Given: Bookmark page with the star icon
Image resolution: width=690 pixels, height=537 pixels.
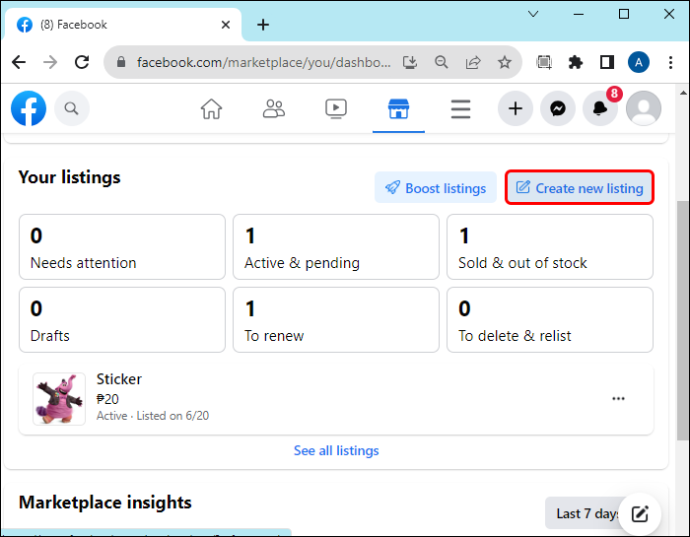Looking at the screenshot, I should point(504,62).
